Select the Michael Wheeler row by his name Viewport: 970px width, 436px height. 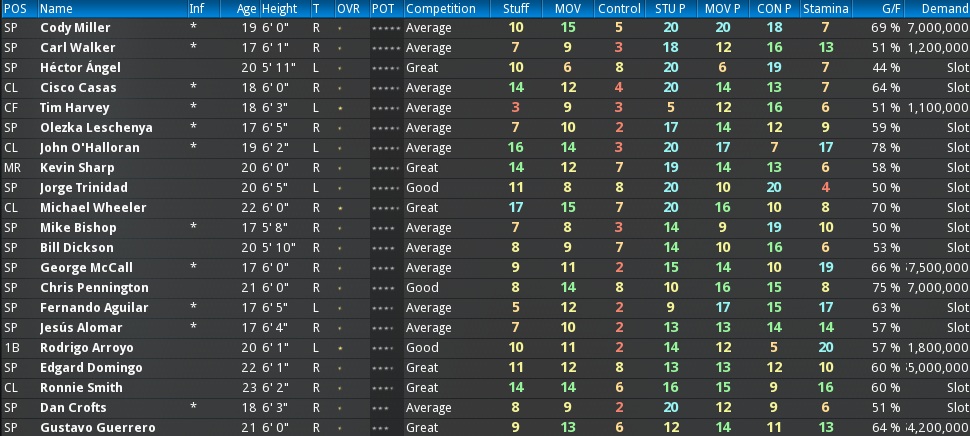[x=90, y=208]
